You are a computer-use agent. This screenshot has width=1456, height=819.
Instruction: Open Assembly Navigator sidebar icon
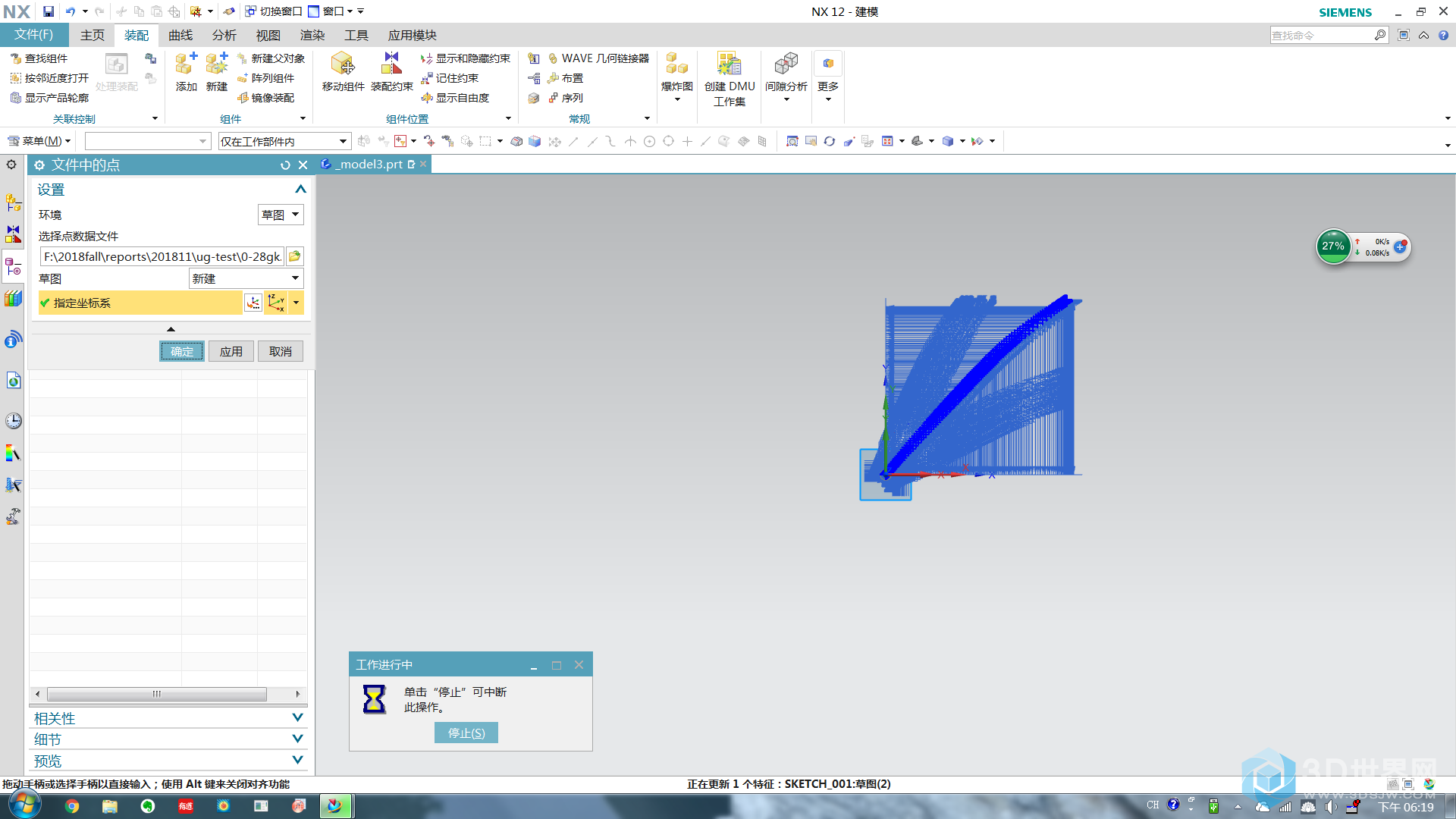coord(14,202)
